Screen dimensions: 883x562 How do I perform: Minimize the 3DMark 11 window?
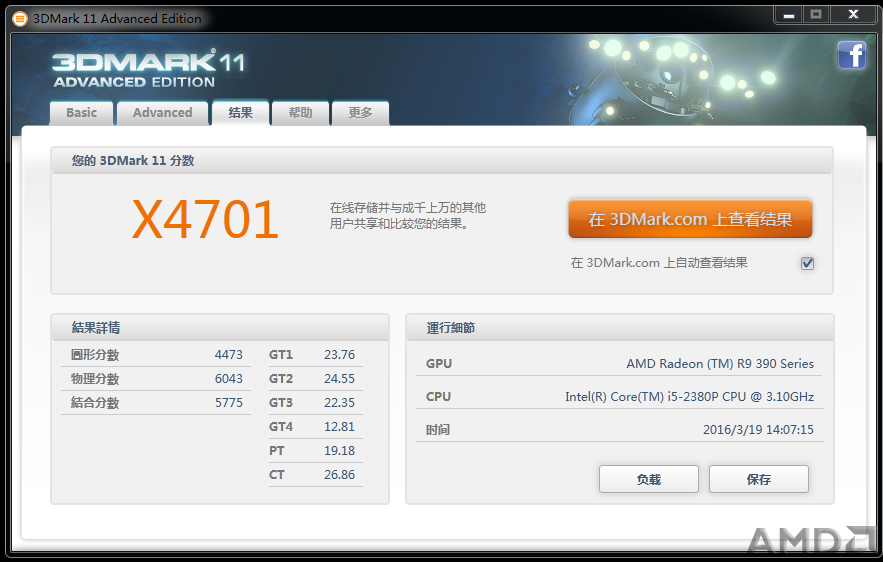coord(789,15)
